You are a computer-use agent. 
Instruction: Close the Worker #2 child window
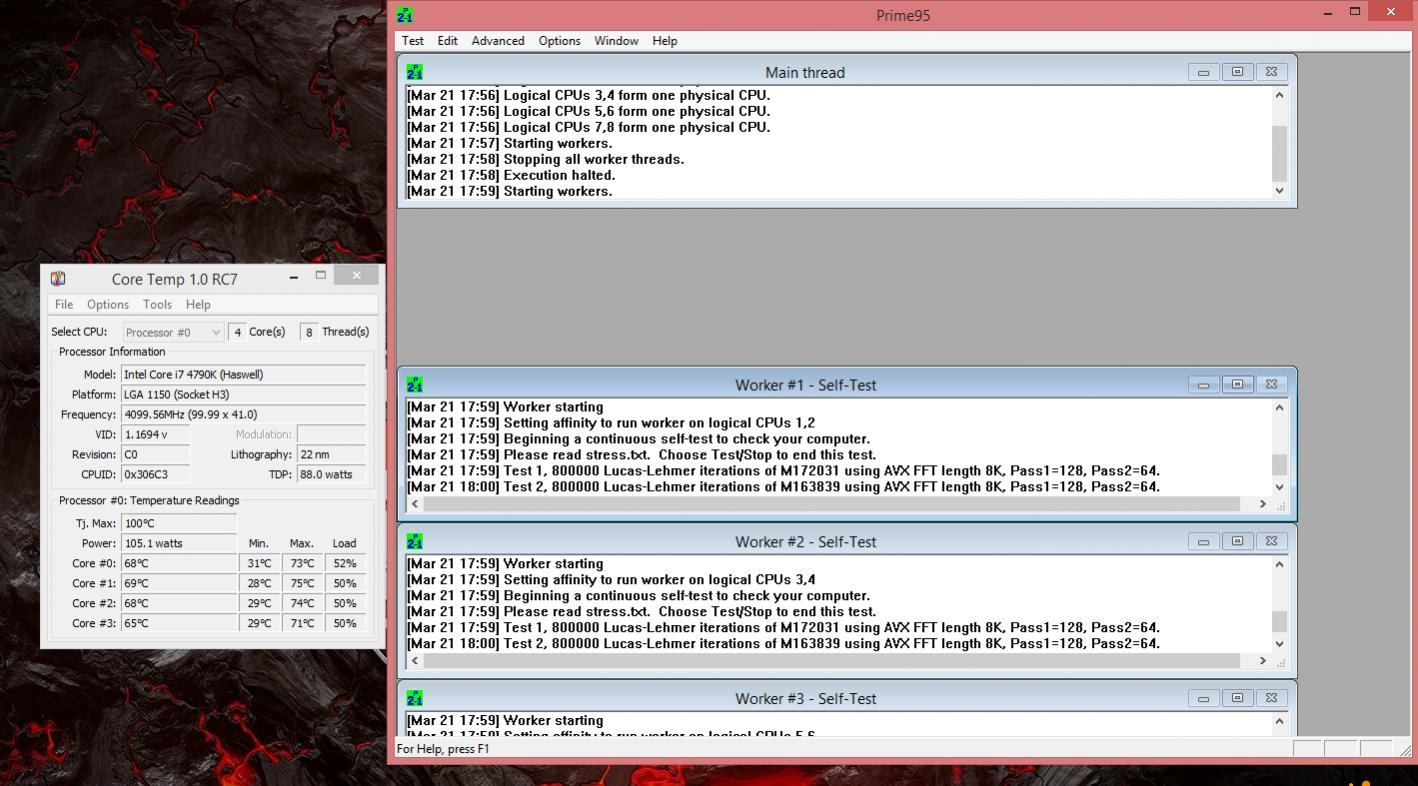(1271, 541)
